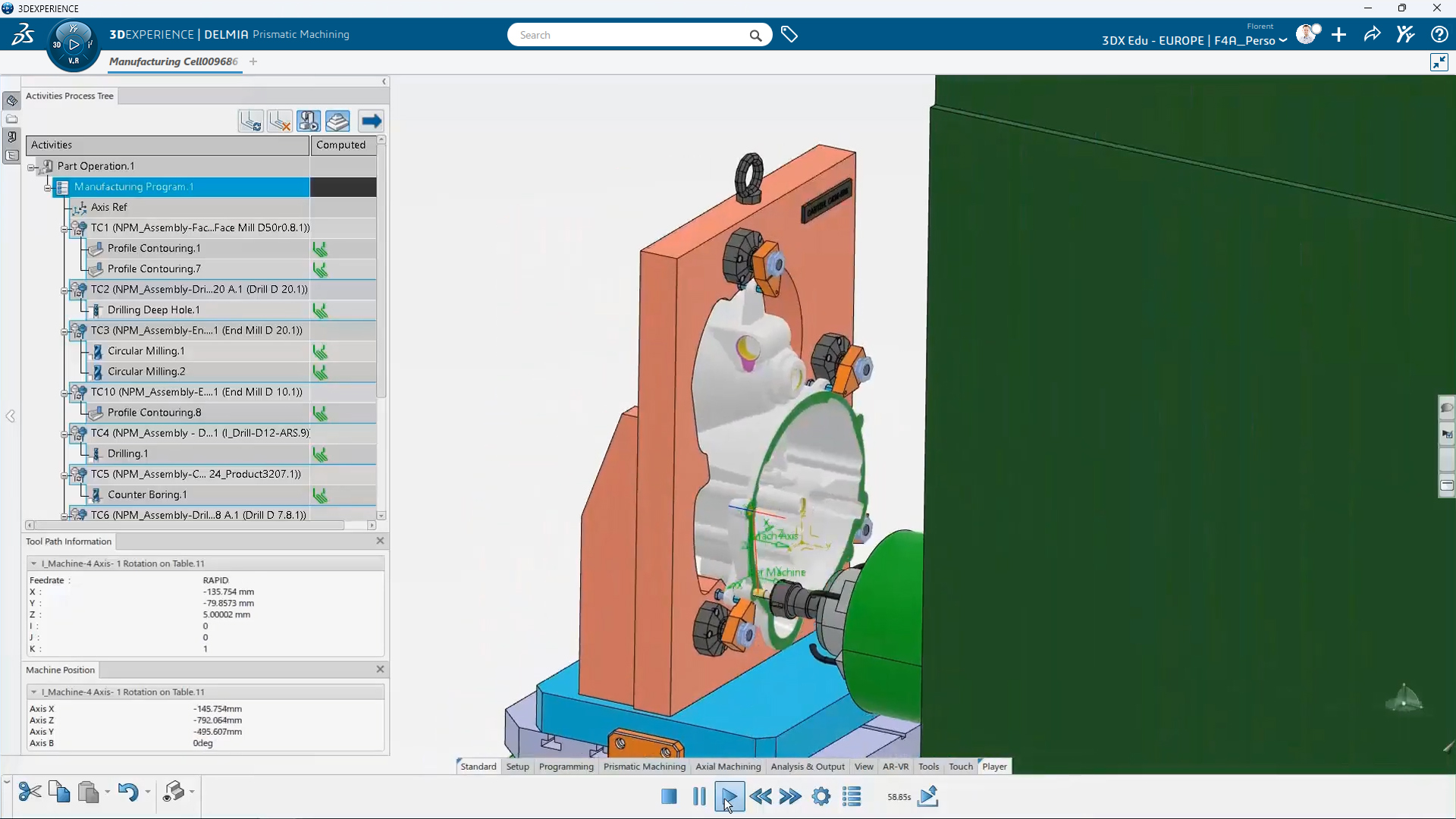Click the Delete Tool Path icon

pos(279,121)
